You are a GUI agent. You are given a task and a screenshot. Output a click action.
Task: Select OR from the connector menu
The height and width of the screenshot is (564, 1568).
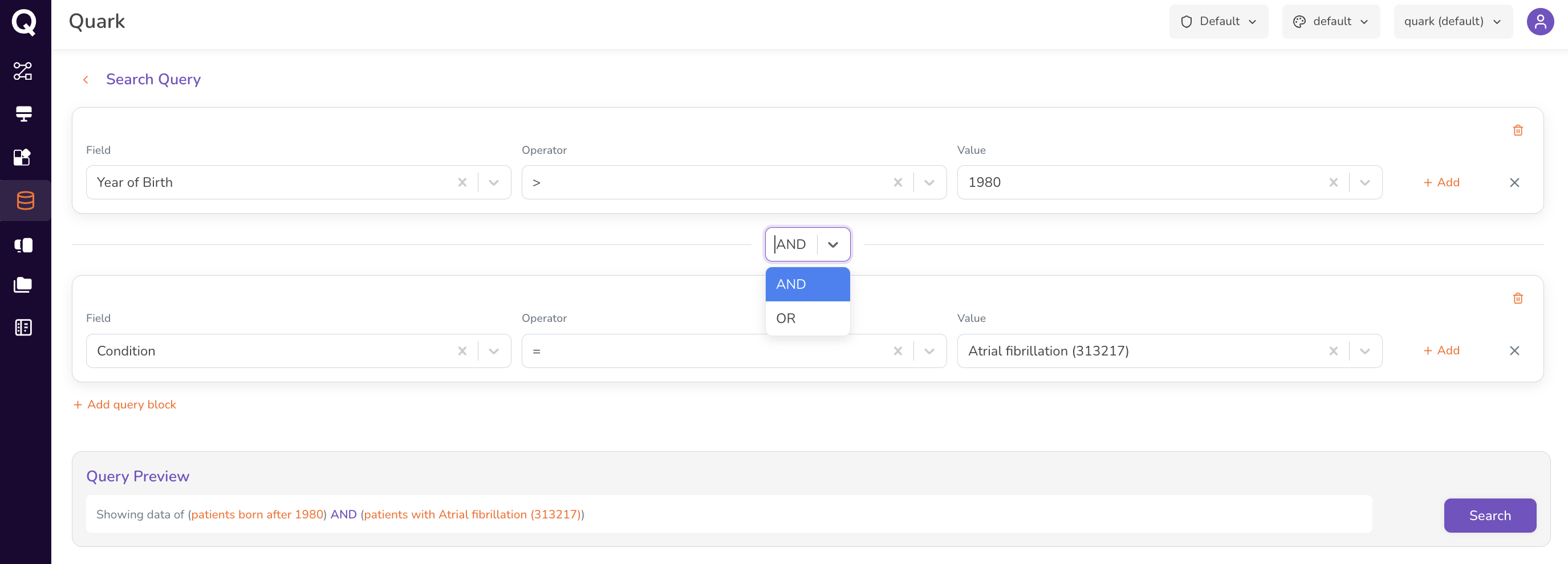click(x=807, y=318)
